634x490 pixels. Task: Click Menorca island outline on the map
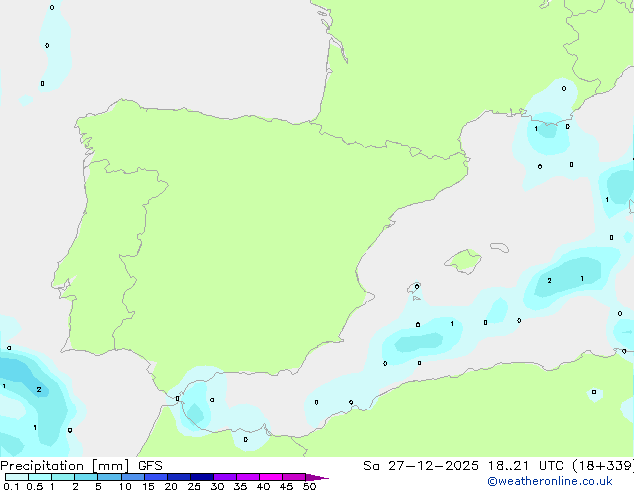pos(499,247)
